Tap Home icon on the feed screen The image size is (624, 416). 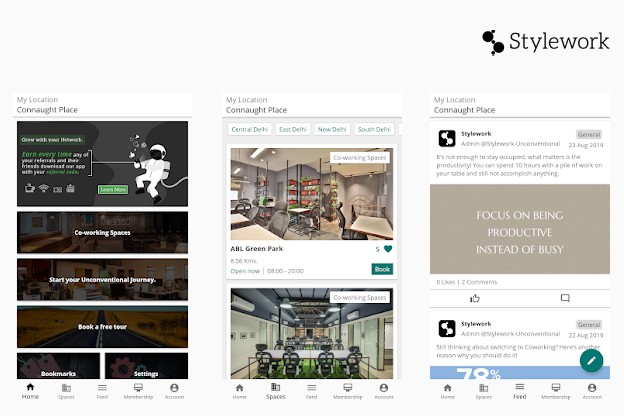pos(448,390)
